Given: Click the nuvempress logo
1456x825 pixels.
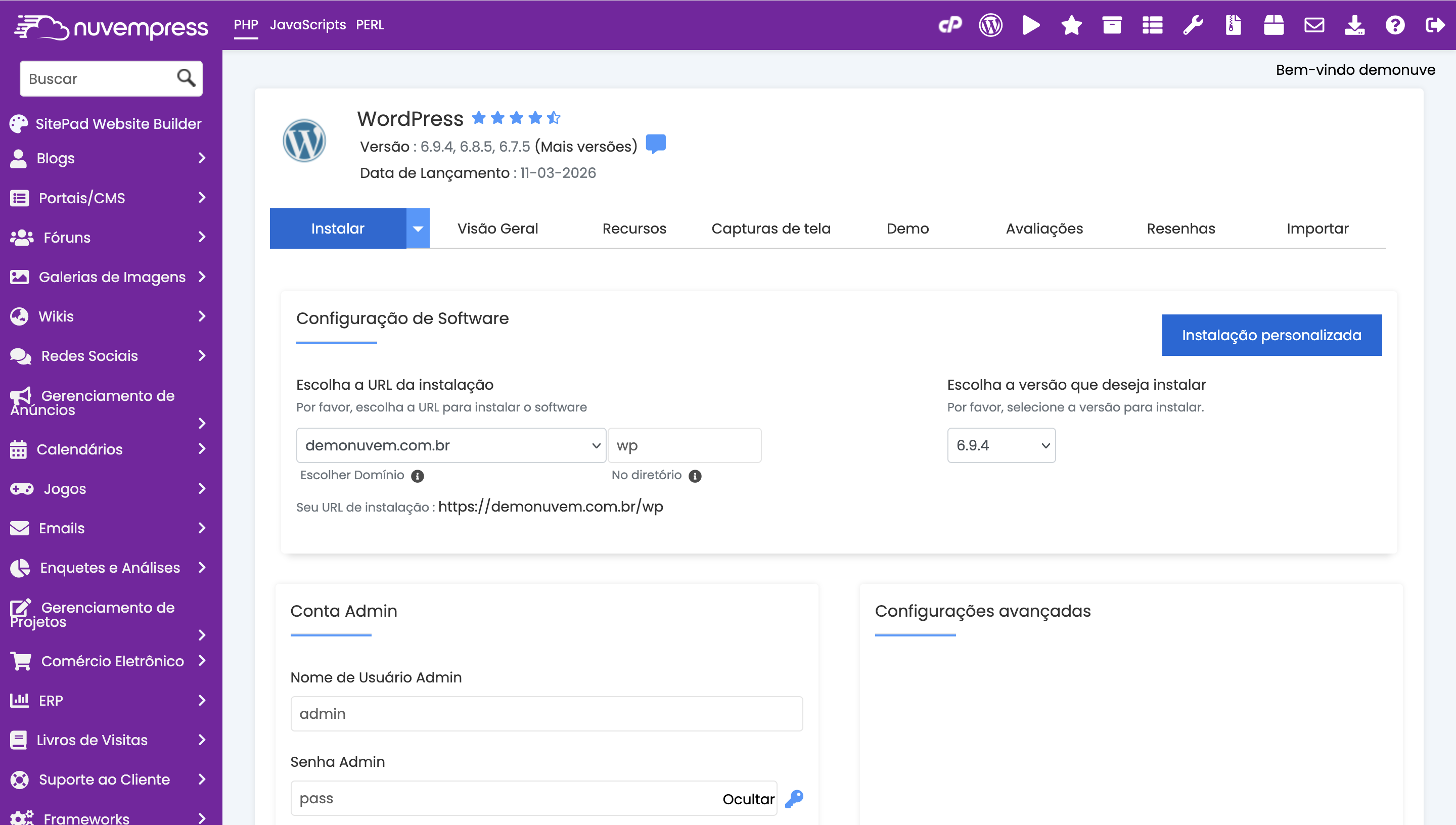Looking at the screenshot, I should pyautogui.click(x=111, y=27).
